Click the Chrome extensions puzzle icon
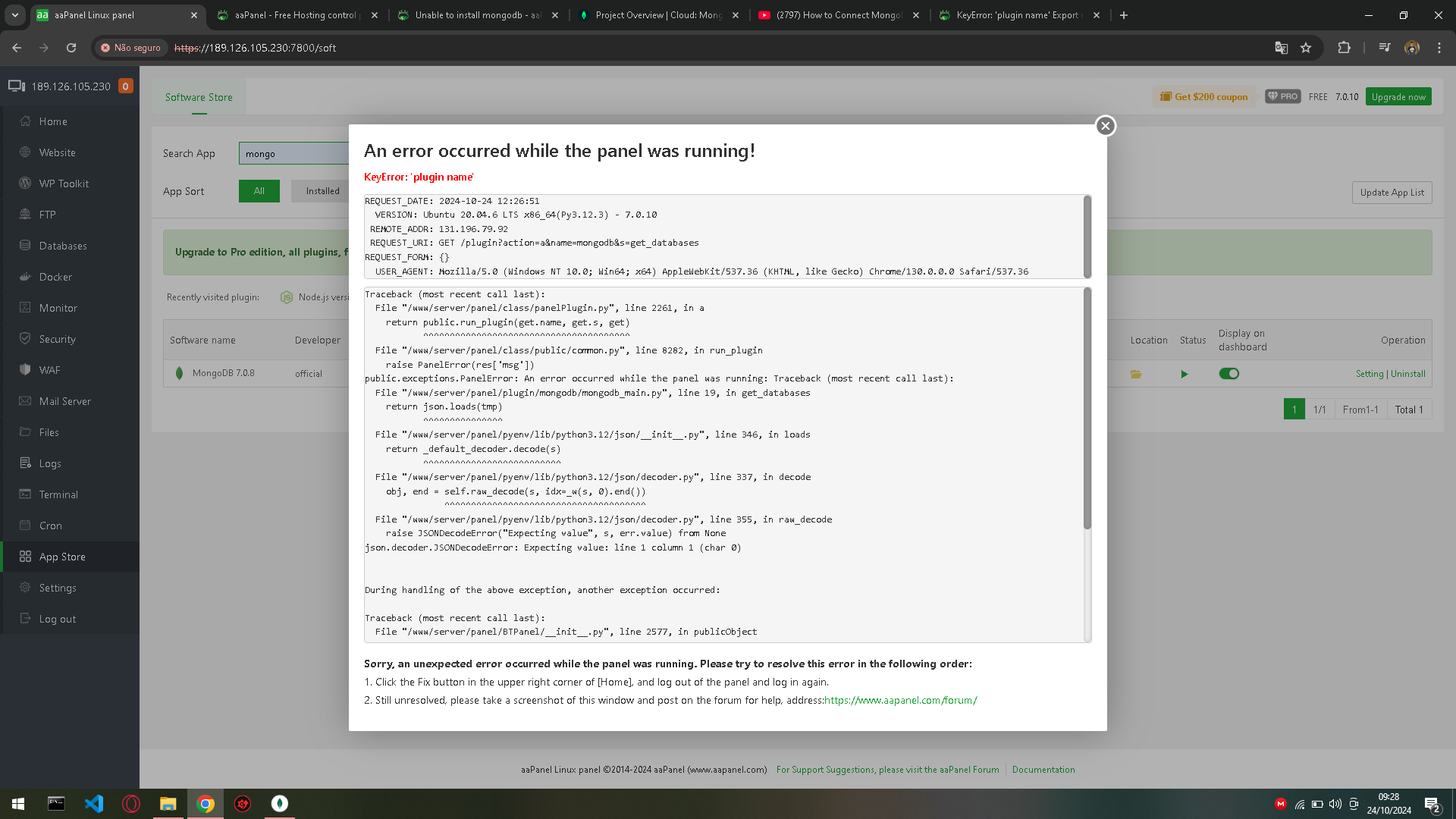 point(1344,48)
